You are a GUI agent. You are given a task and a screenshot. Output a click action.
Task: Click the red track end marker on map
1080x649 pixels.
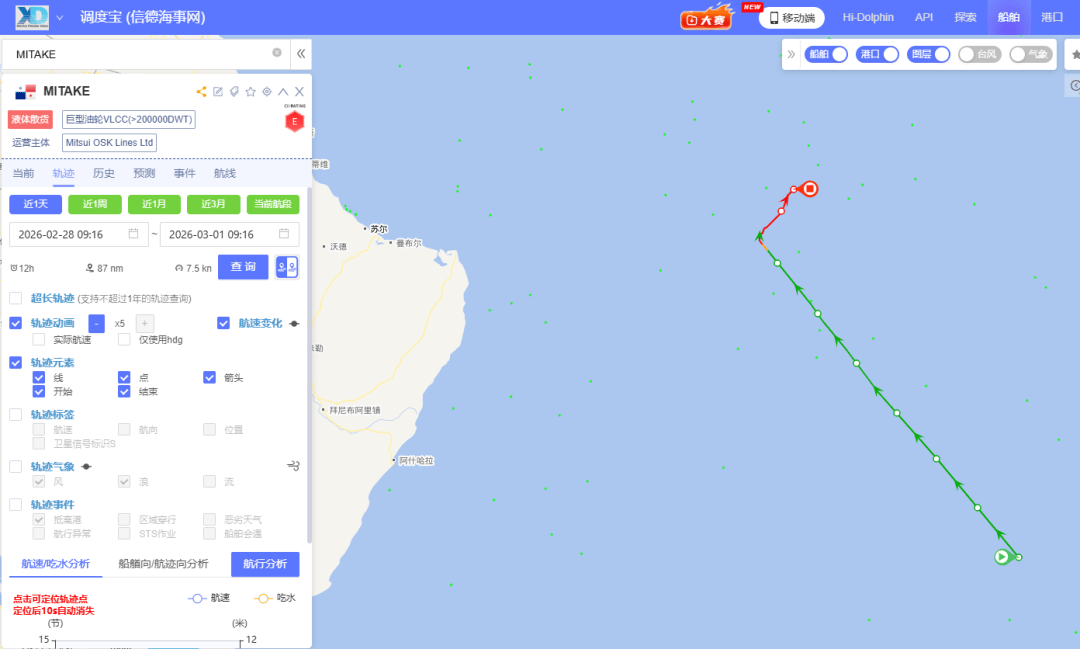coord(810,189)
